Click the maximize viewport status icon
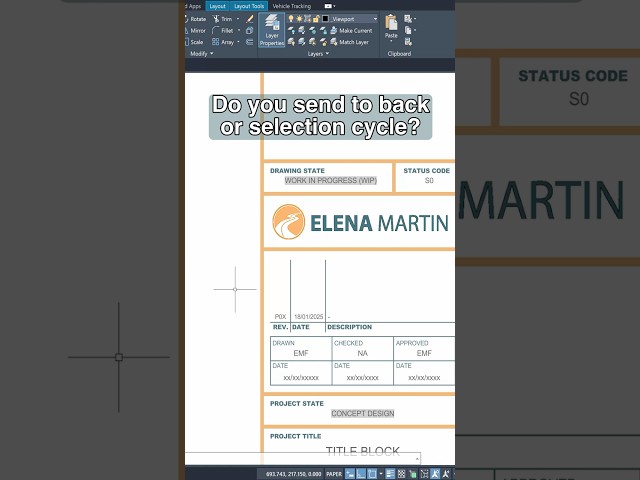The height and width of the screenshot is (480, 640). pos(424,474)
